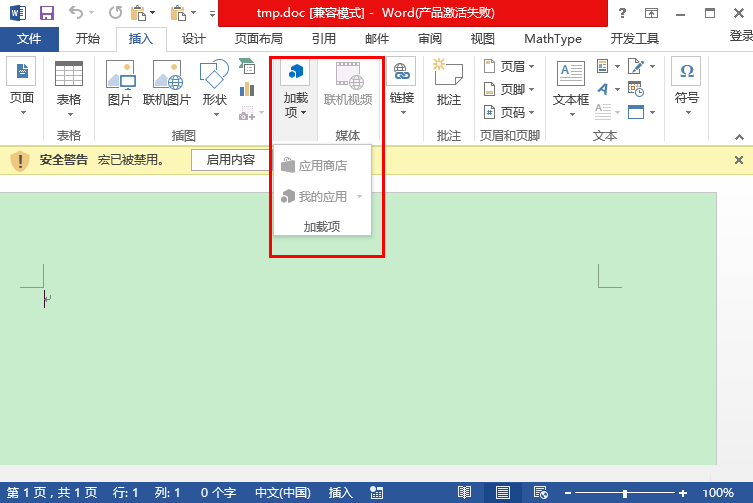Switch to the Review (审阅) tab
The image size is (753, 503).
click(430, 39)
